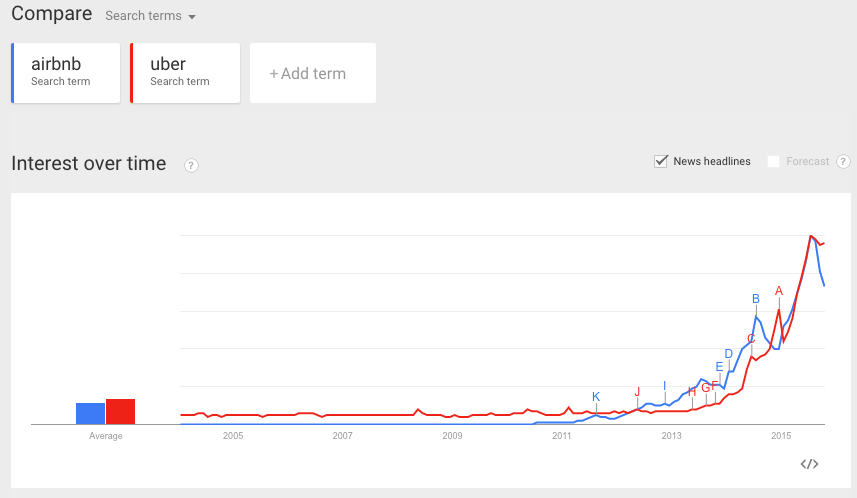Click headline marker I near 2013
857x498 pixels.
tap(664, 386)
